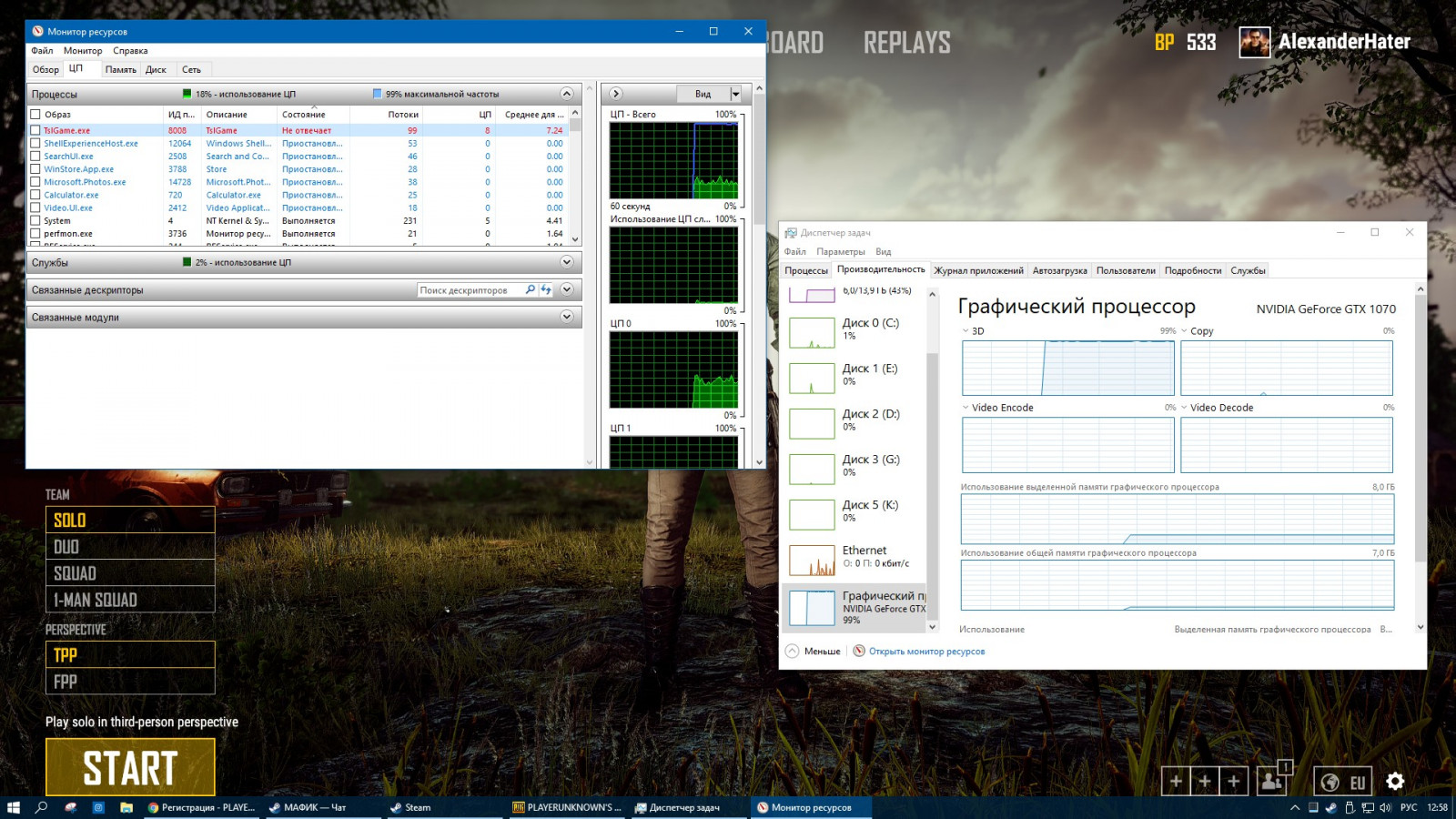Screen dimensions: 1456x819
Task: Open the Video Encode engine dropdown
Action: pos(966,408)
